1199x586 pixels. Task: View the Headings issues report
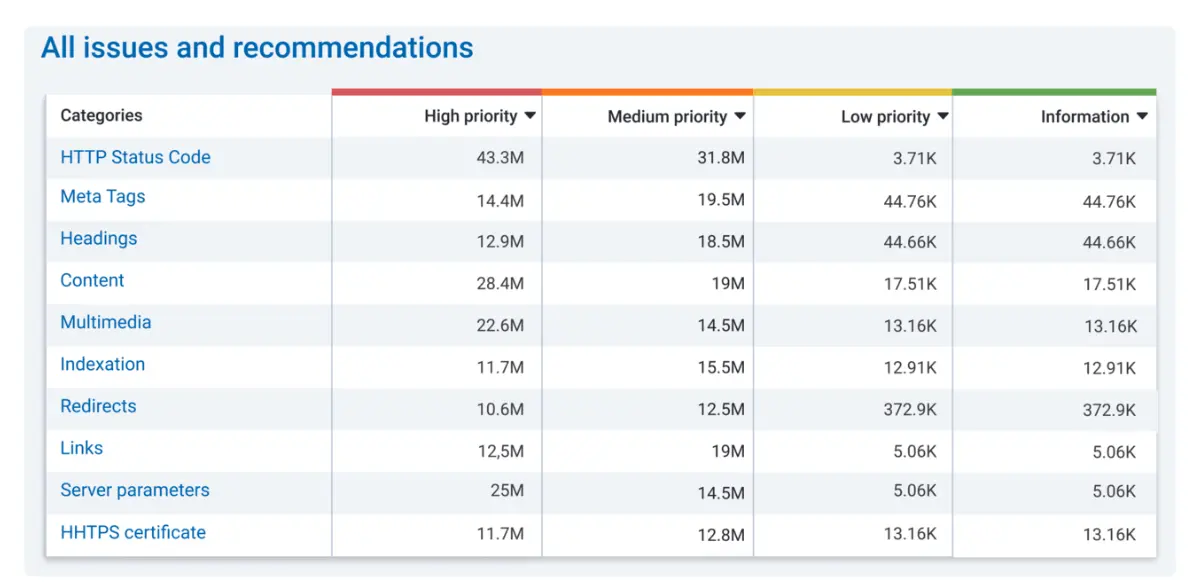pyautogui.click(x=98, y=240)
